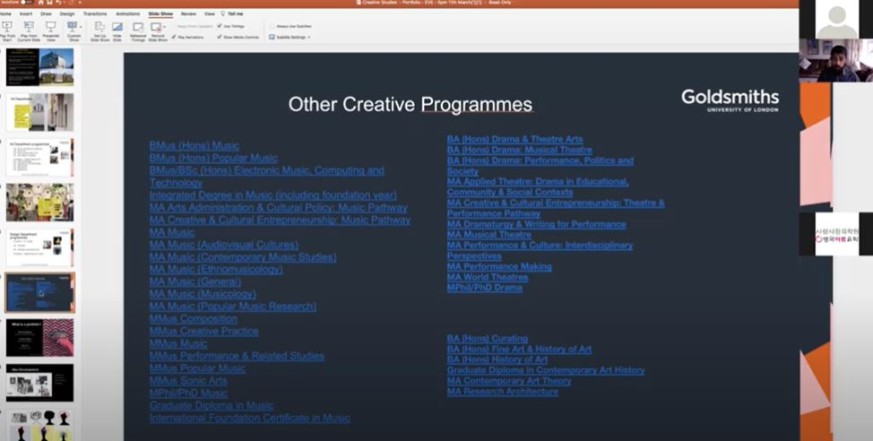Switch to the Design tab
The image size is (873, 441).
point(67,13)
